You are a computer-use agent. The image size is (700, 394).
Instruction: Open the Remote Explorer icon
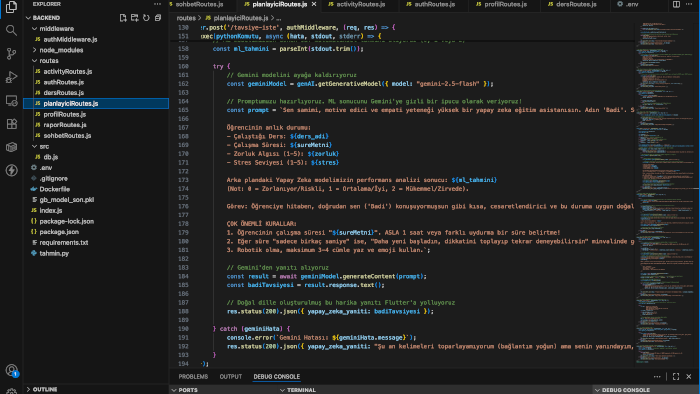pyautogui.click(x=11, y=100)
